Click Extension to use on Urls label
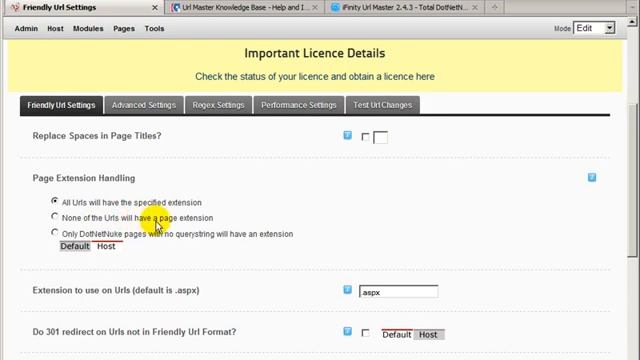The image size is (640, 360). pyautogui.click(x=116, y=291)
